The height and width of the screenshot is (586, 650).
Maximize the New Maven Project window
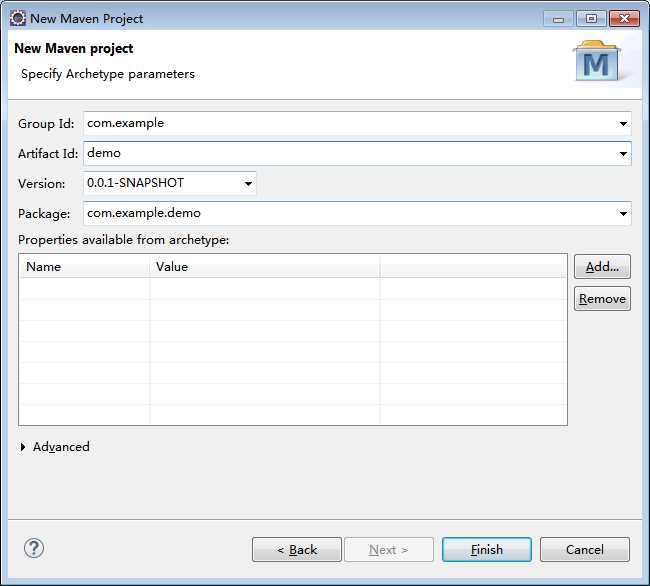coord(591,19)
